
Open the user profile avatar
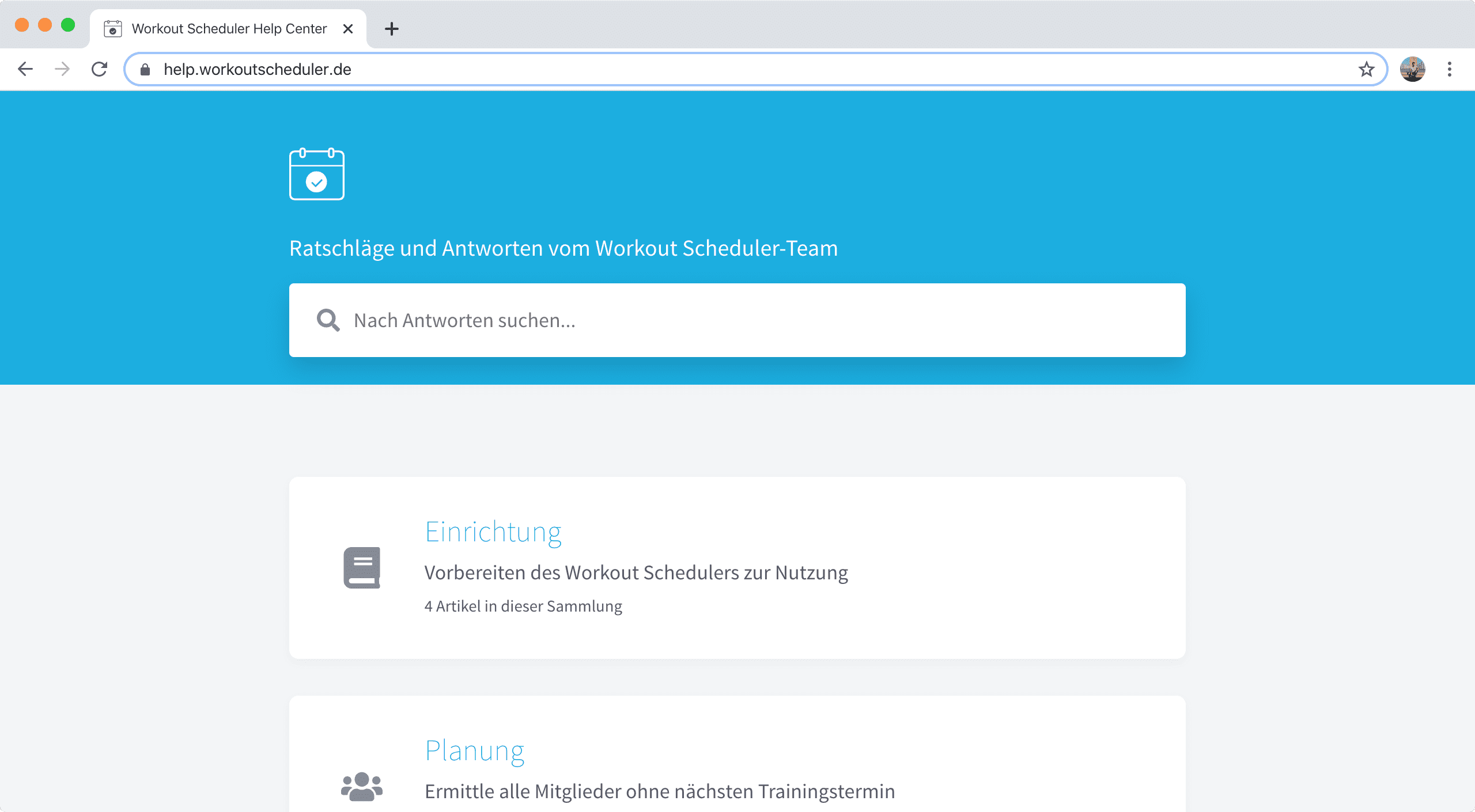(x=1412, y=69)
